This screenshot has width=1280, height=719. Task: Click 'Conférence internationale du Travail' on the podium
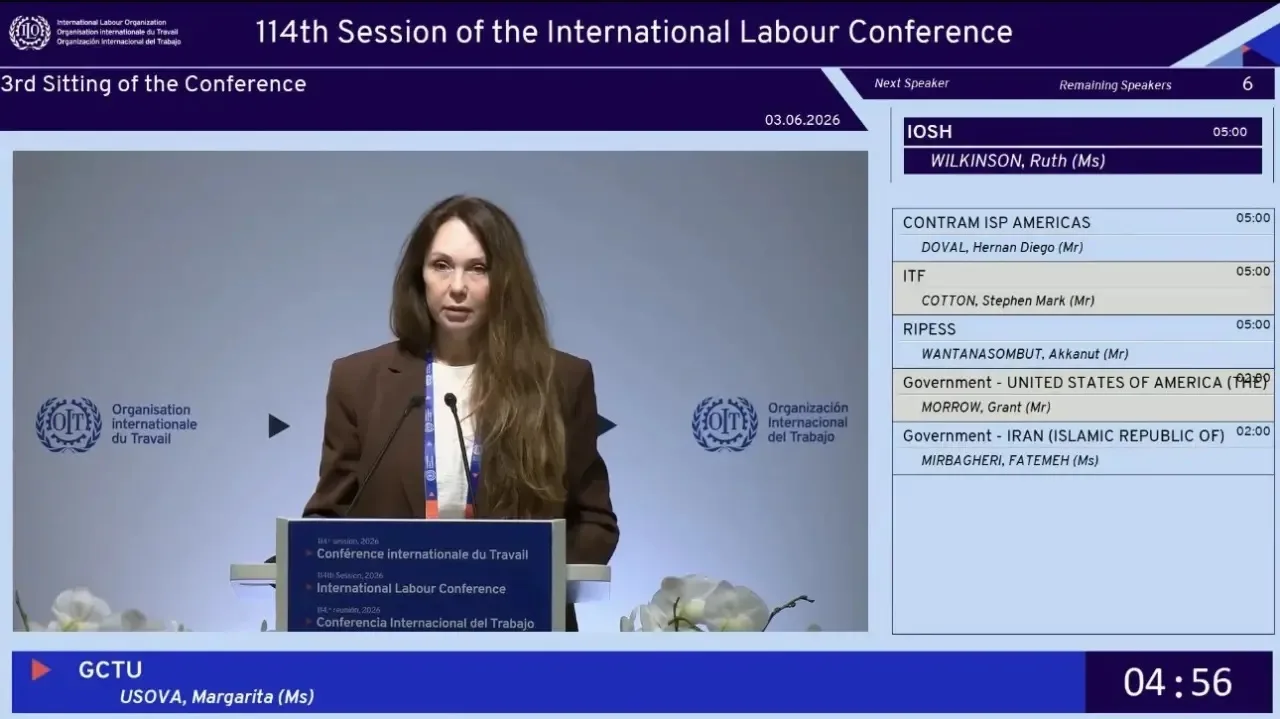tap(422, 554)
